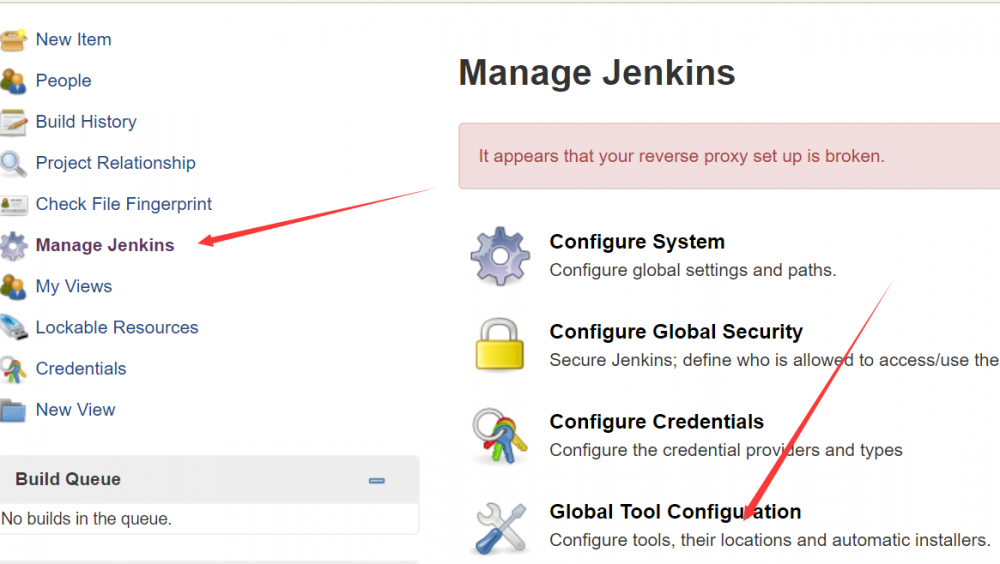
Task: Click the Build Queue panel title
Action: point(68,479)
